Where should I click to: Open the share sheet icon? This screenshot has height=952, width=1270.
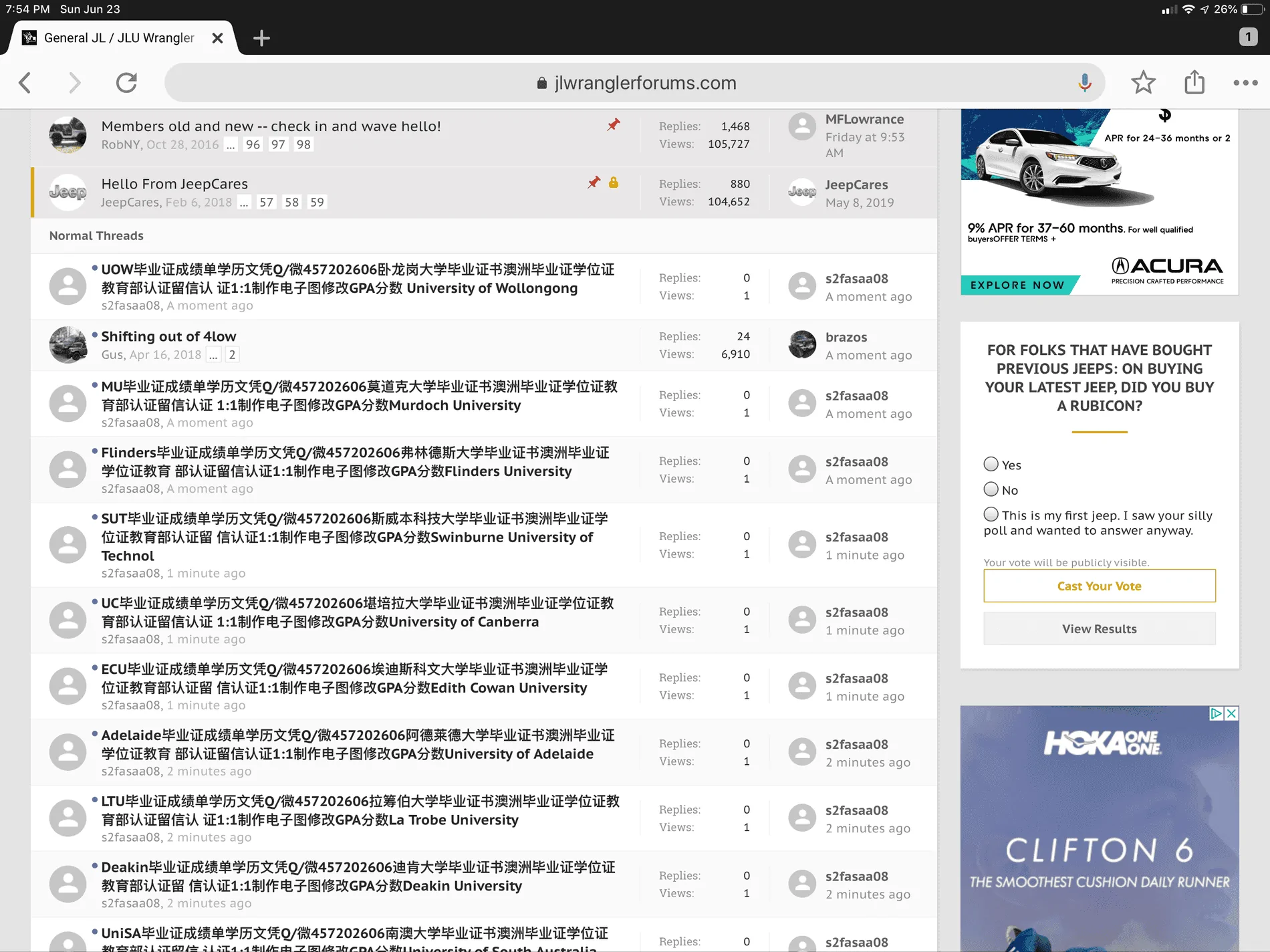click(1194, 82)
